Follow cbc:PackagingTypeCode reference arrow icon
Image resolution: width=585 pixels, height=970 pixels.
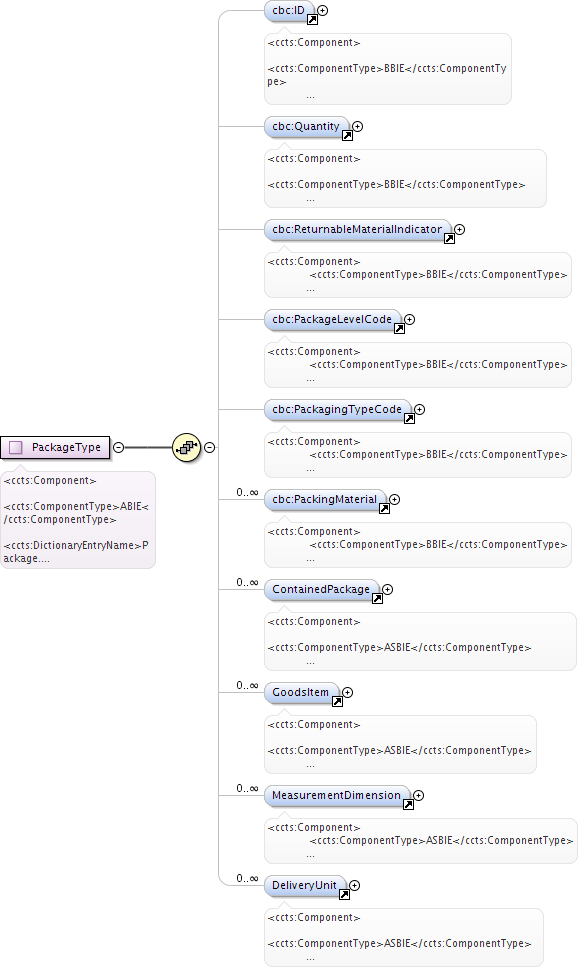click(409, 419)
